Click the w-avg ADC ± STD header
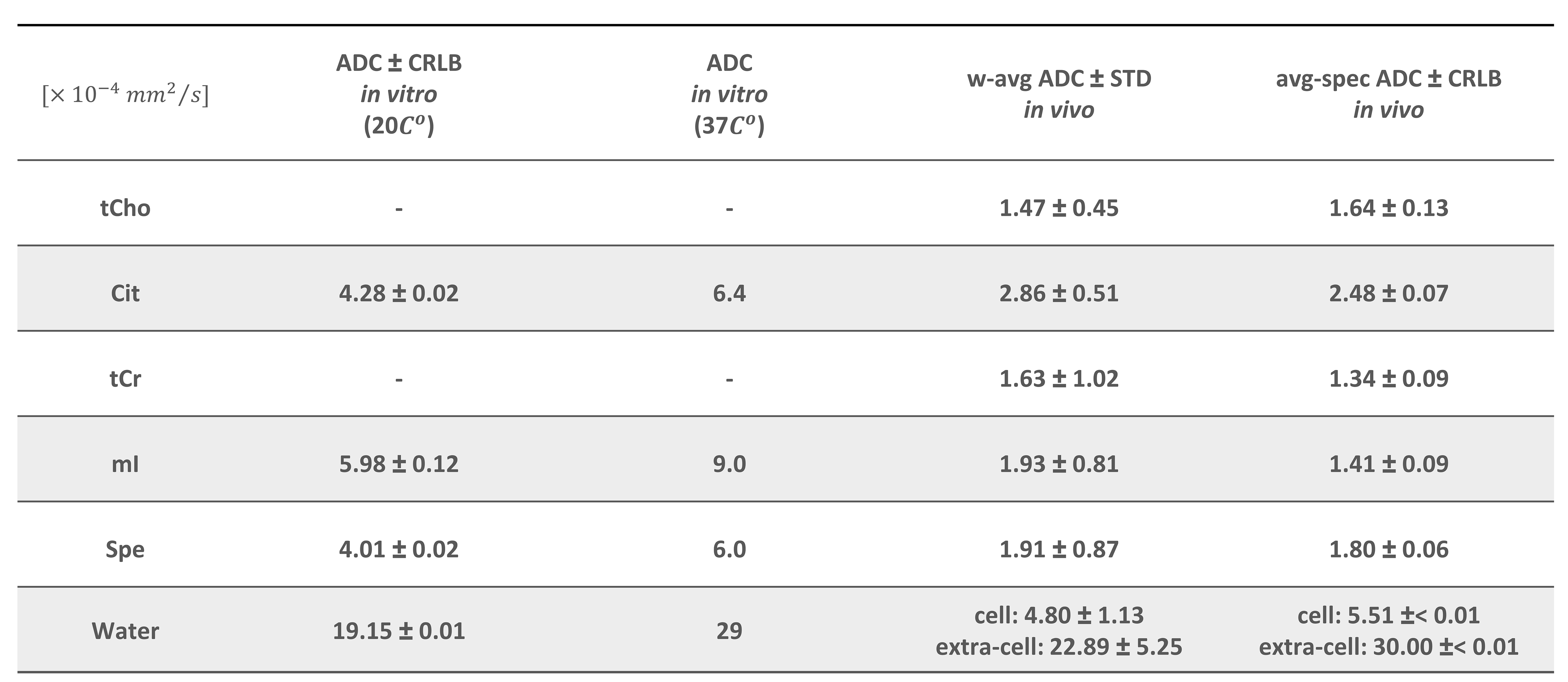 pos(1059,94)
